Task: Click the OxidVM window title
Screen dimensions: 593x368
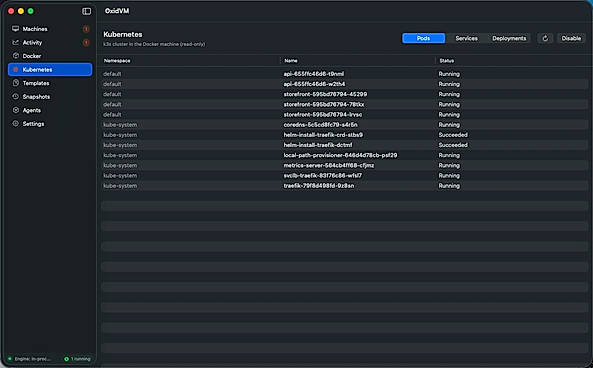Action: (117, 11)
